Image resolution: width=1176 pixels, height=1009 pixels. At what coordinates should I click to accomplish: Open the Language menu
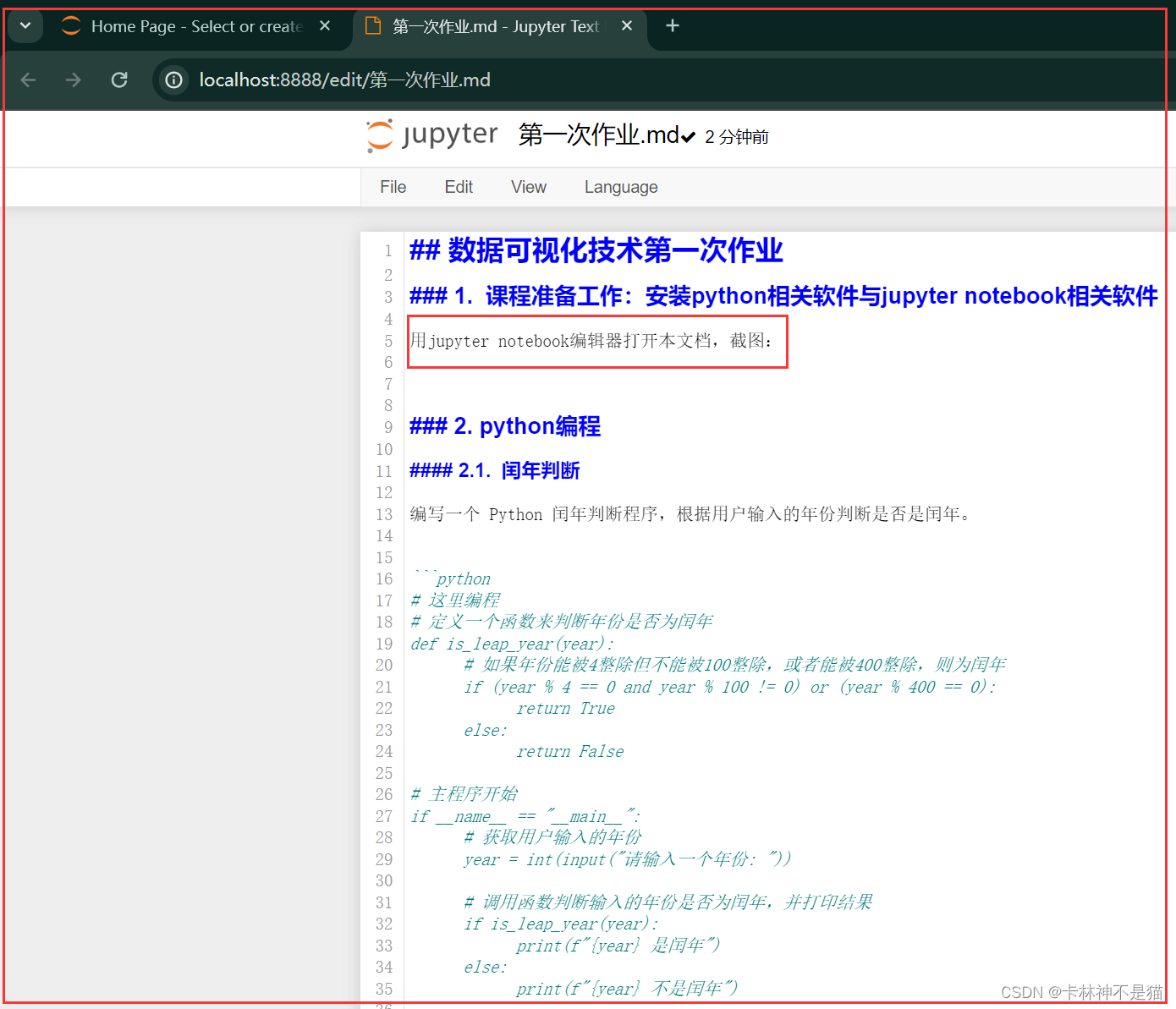pos(621,187)
